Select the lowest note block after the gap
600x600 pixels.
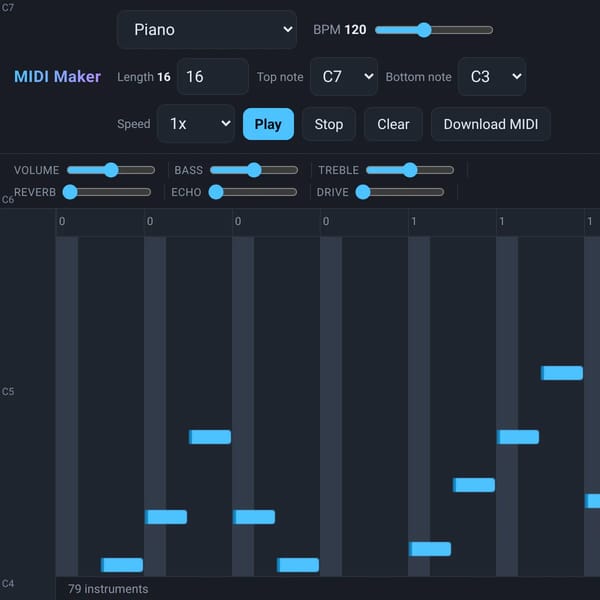click(430, 549)
